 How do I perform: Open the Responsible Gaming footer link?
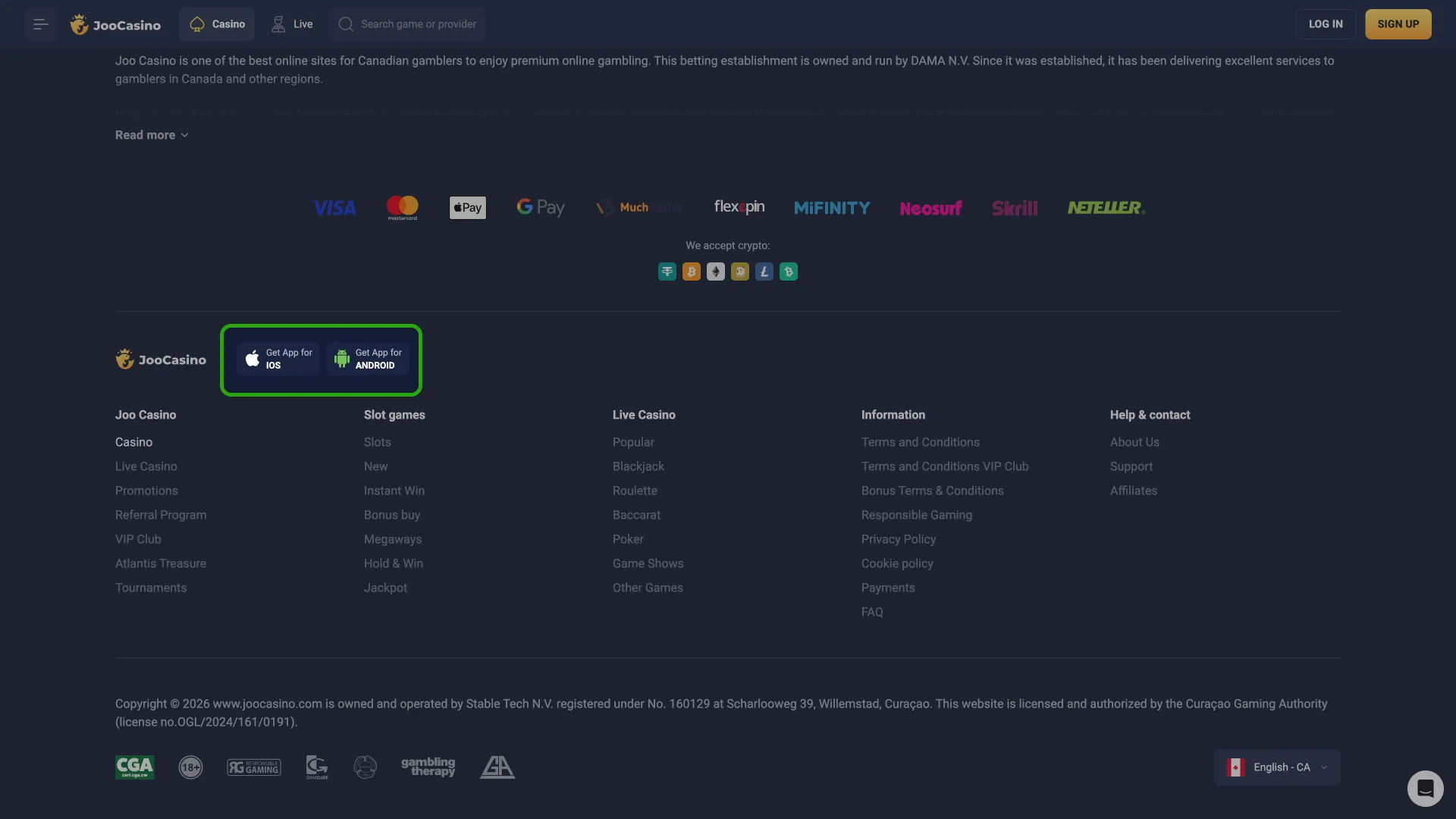click(916, 515)
